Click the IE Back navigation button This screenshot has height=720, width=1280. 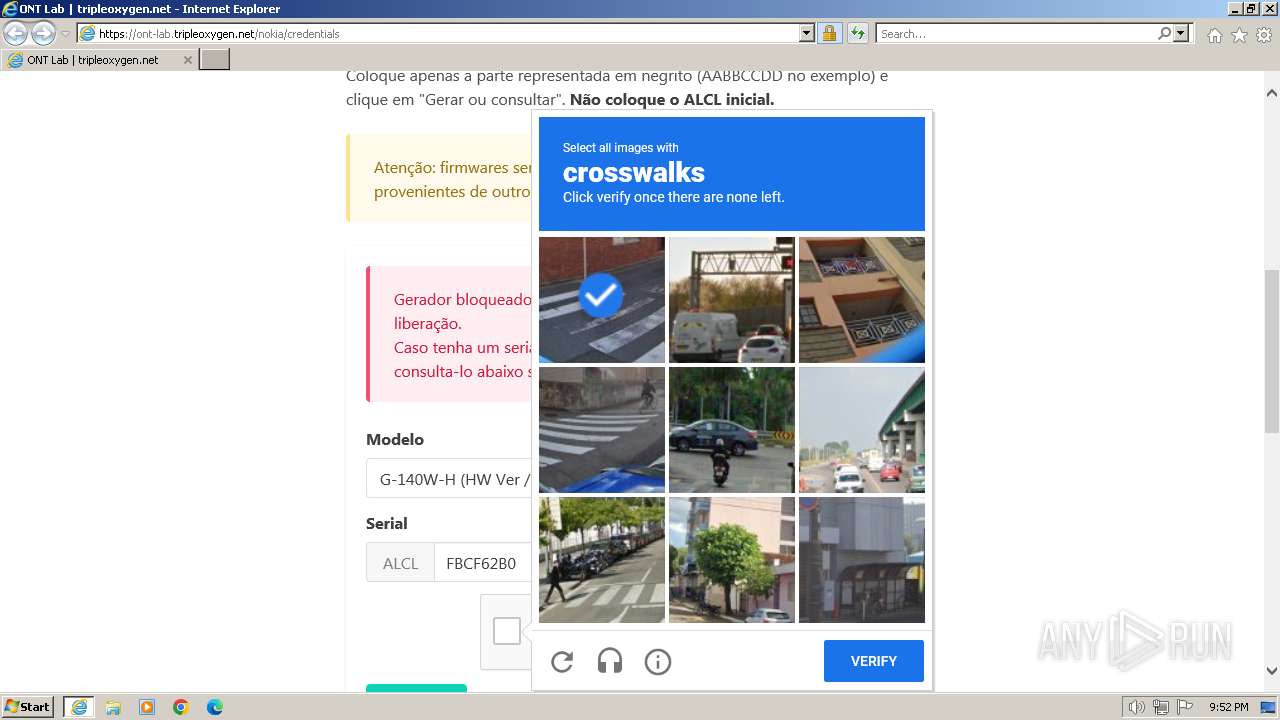click(16, 34)
